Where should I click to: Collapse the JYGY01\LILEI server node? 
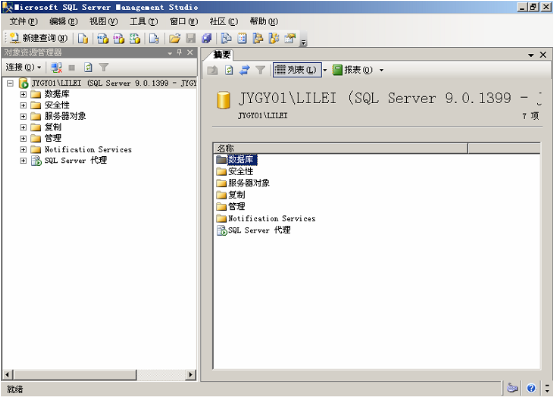(x=10, y=83)
